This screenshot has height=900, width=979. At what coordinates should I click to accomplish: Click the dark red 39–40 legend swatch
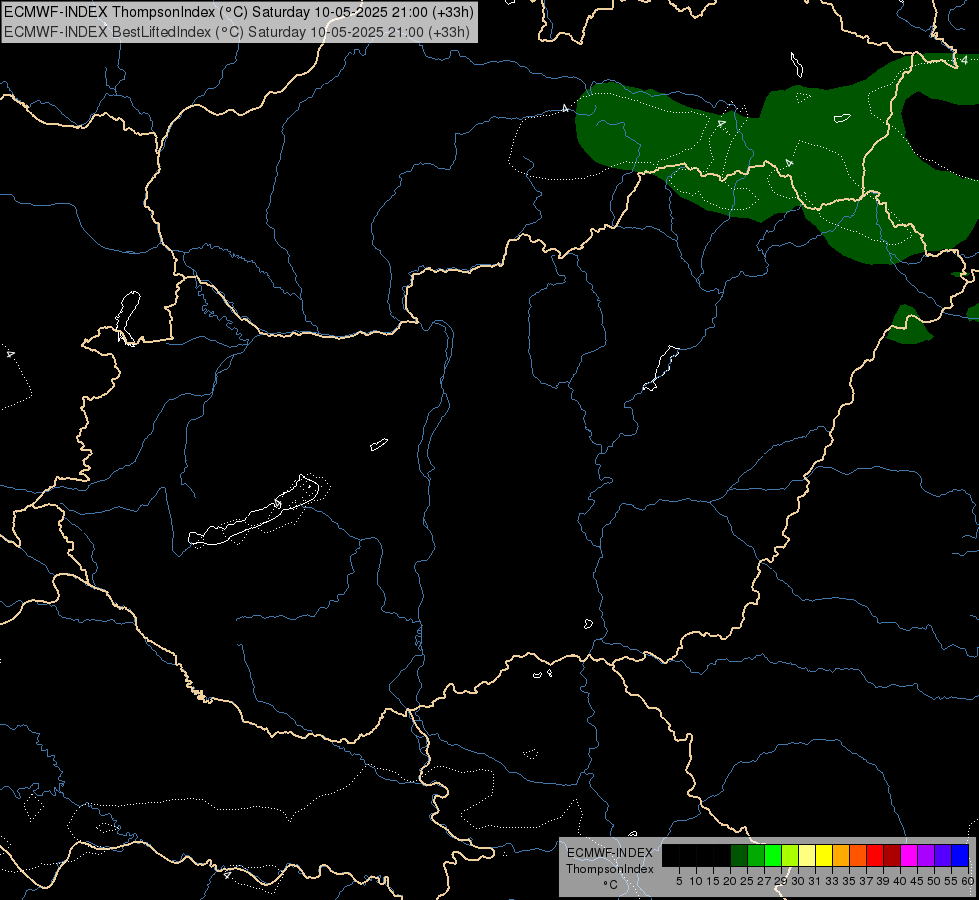click(x=892, y=855)
